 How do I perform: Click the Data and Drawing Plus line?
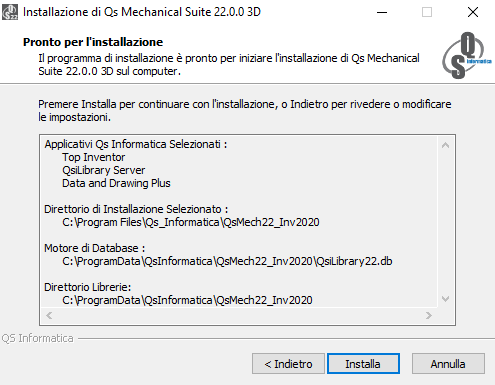pyautogui.click(x=116, y=183)
